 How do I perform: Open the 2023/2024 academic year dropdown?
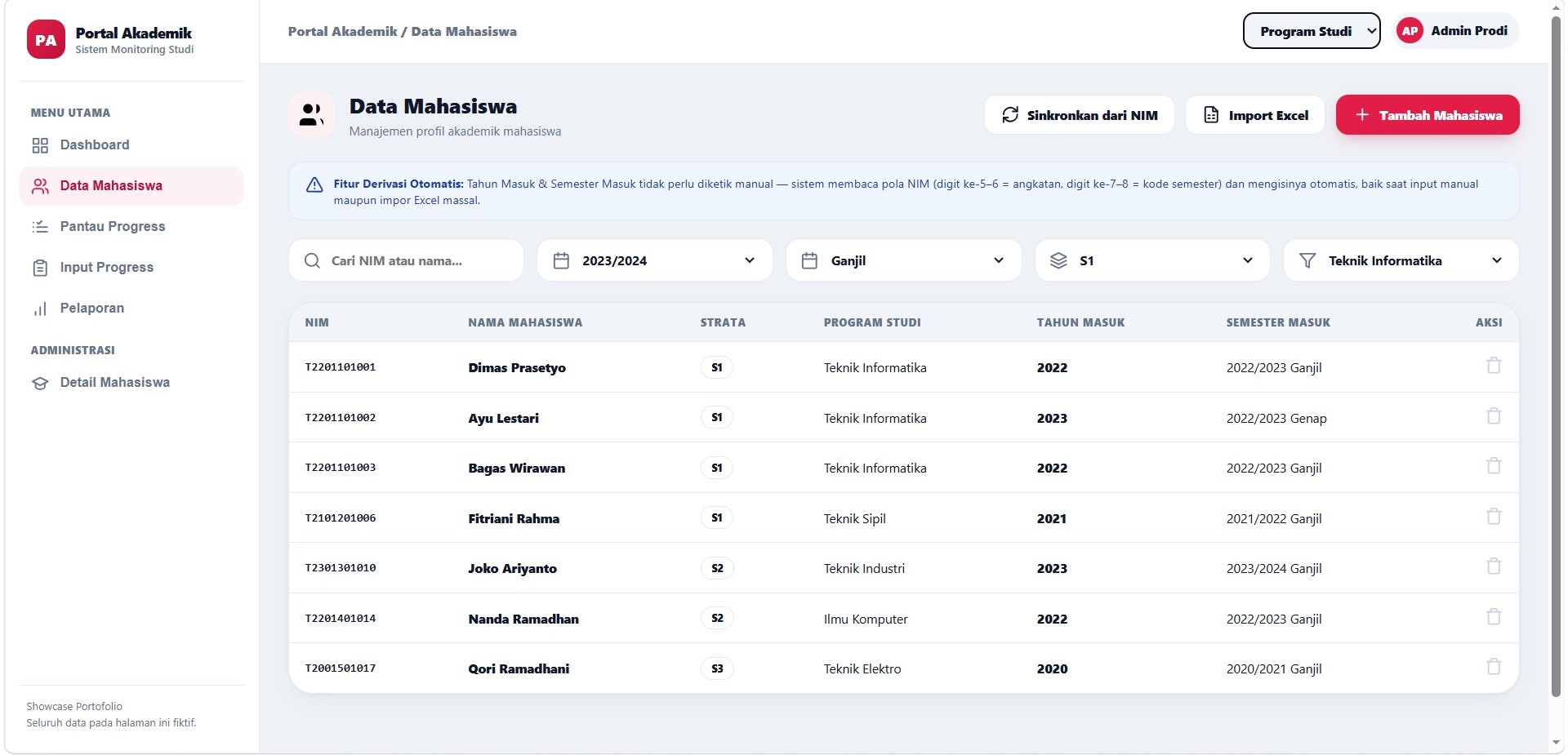[655, 261]
